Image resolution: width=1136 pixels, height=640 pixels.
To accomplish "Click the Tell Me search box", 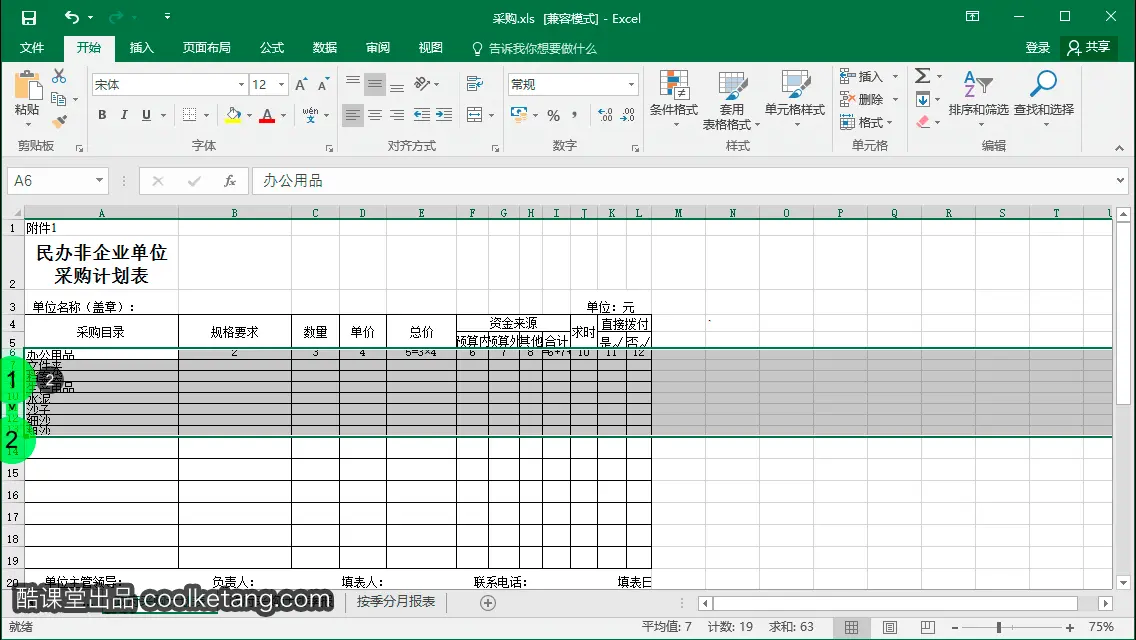I will tap(534, 49).
